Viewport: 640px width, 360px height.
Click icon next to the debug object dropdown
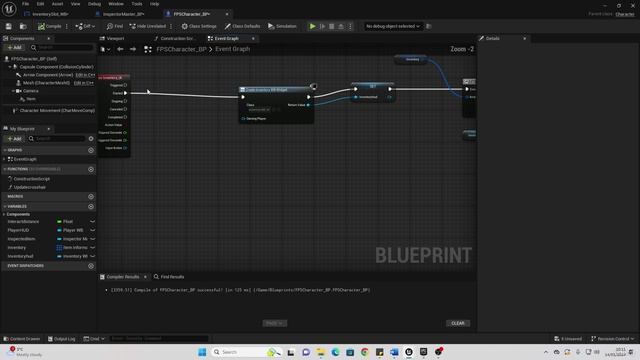pos(429,26)
